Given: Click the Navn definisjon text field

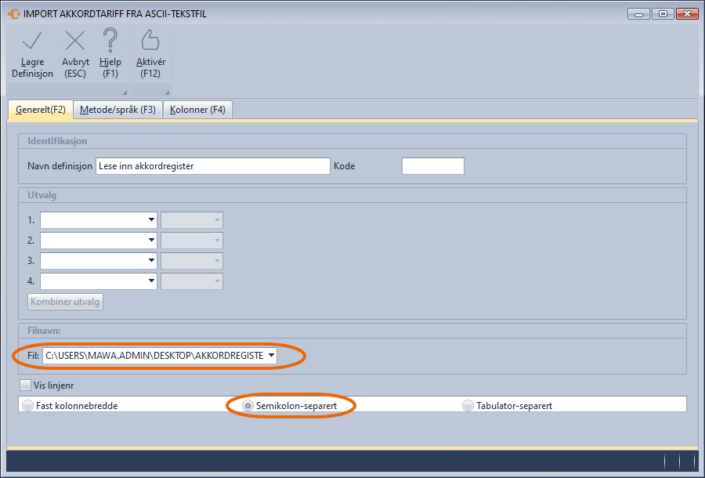Looking at the screenshot, I should point(212,166).
